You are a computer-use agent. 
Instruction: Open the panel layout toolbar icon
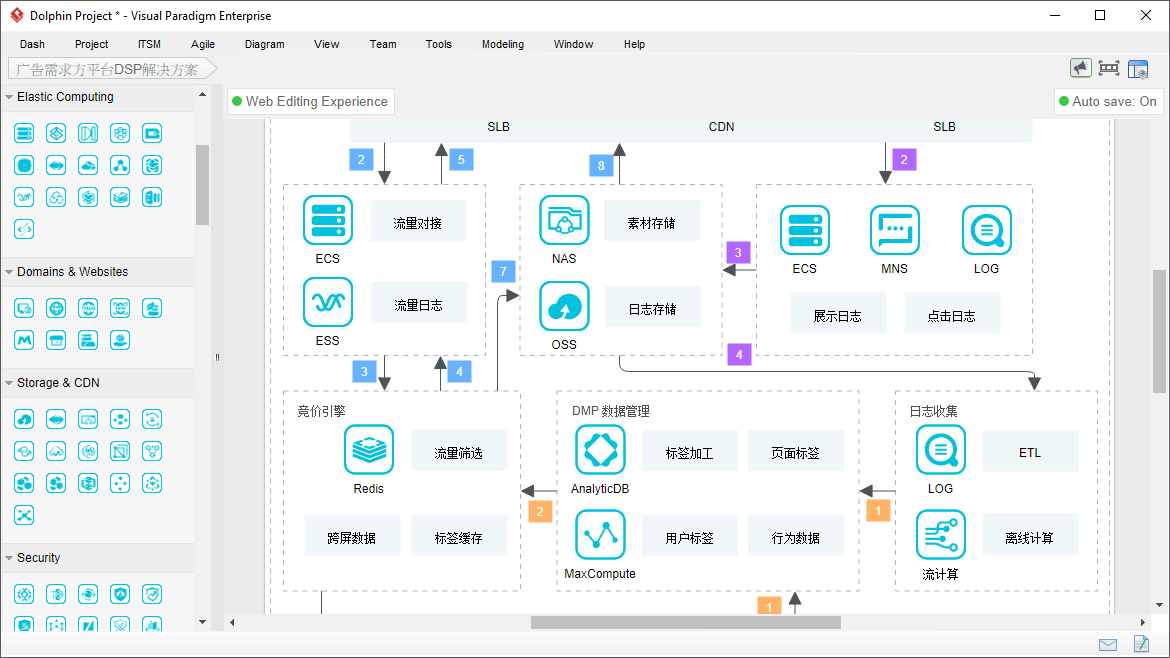(1138, 69)
